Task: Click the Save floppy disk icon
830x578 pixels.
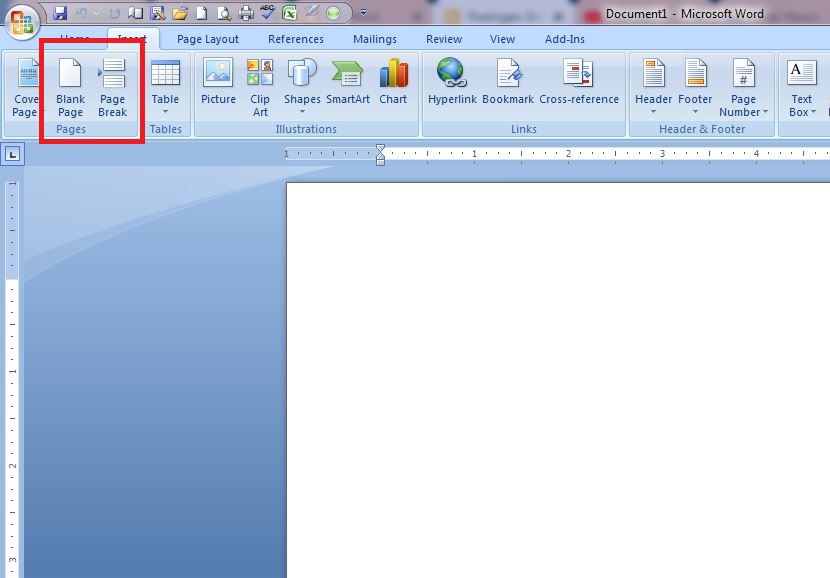Action: tap(60, 13)
